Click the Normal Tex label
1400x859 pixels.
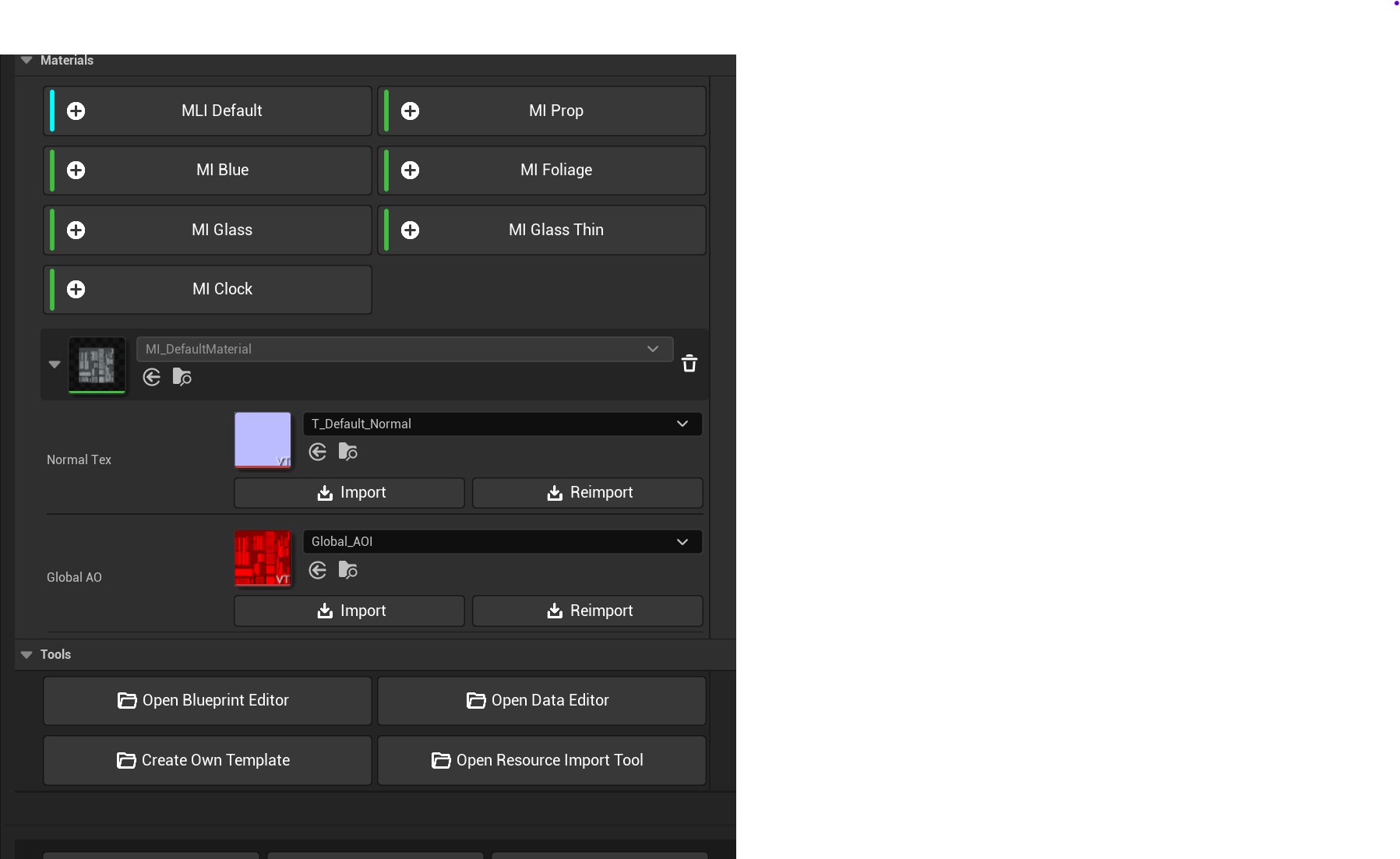(x=79, y=459)
